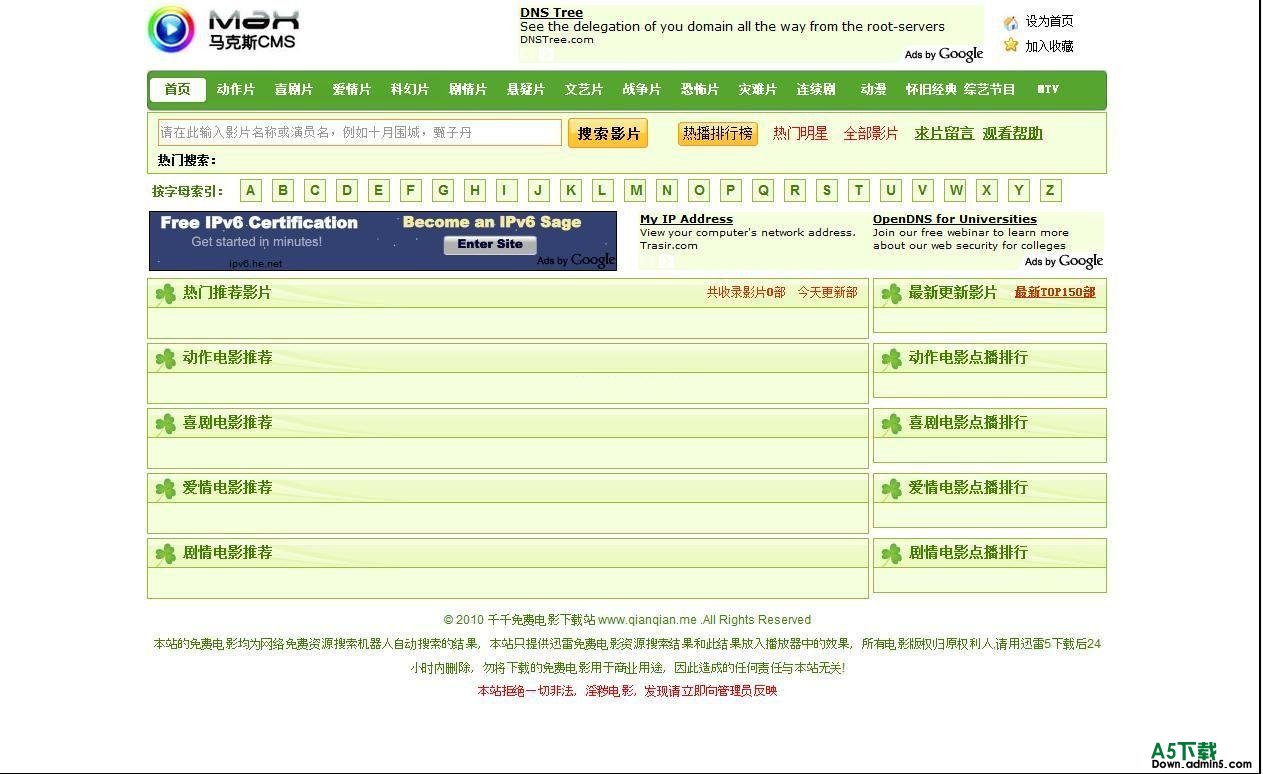Click the 剧情电影点播排行 heading
Screen dimensions: 1263x774
[x=968, y=553]
